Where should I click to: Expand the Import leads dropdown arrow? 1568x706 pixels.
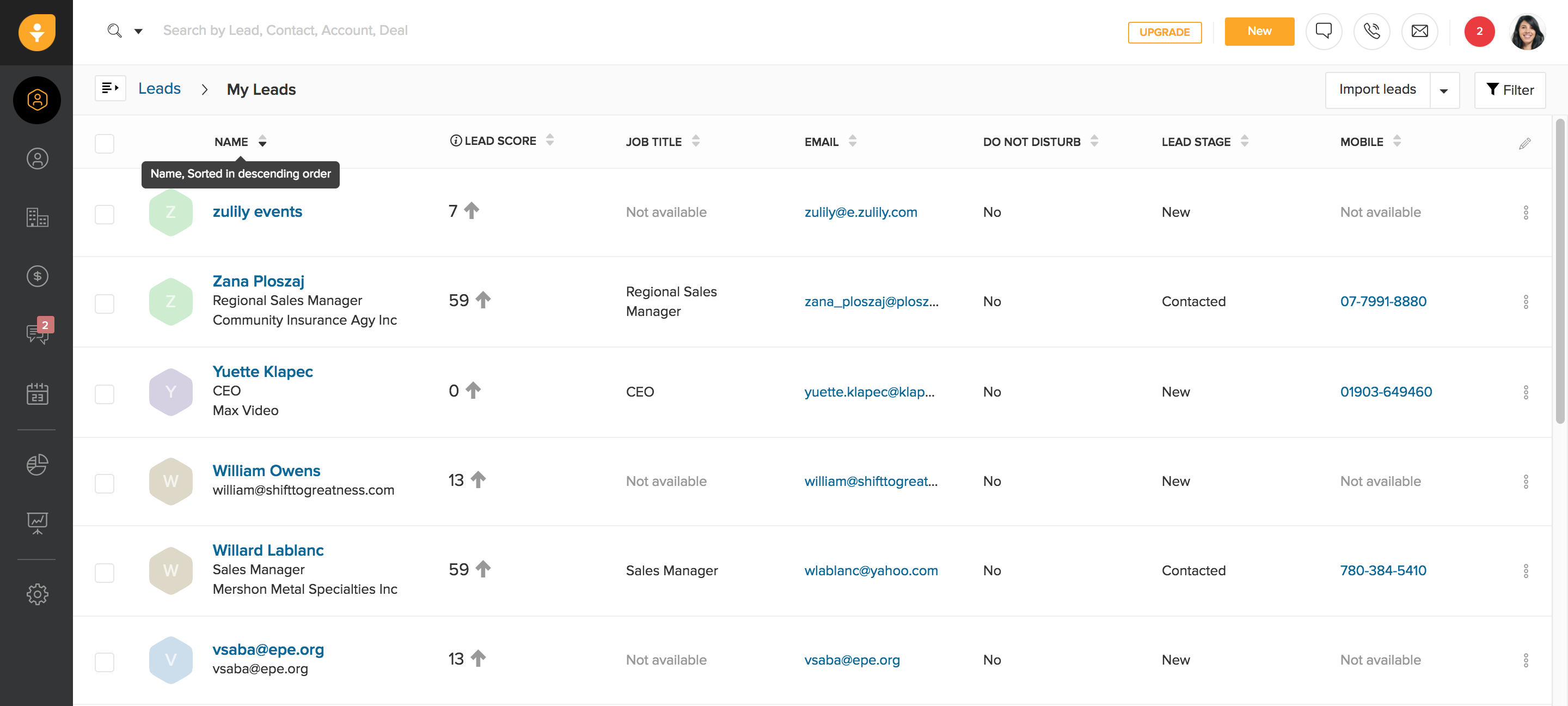click(x=1444, y=91)
